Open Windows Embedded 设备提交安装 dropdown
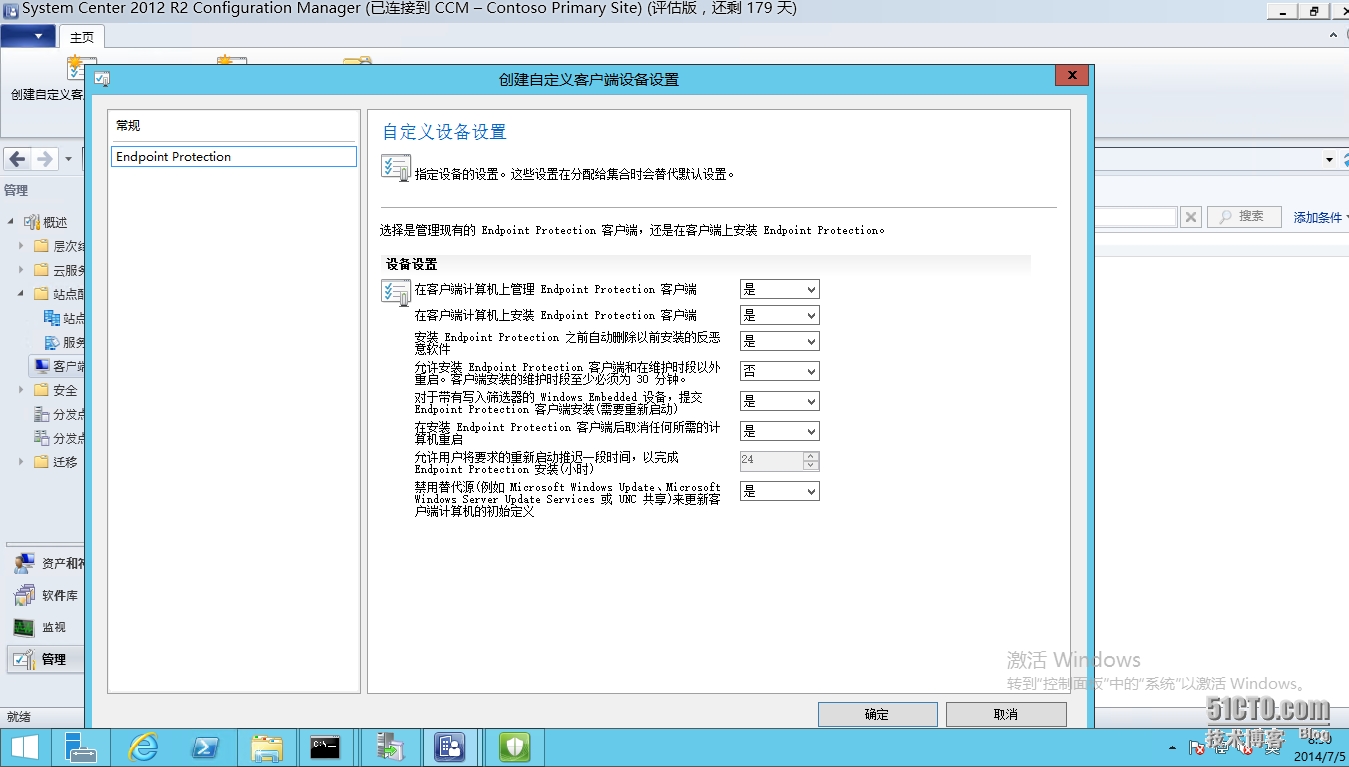The width and height of the screenshot is (1349, 767). (x=779, y=401)
